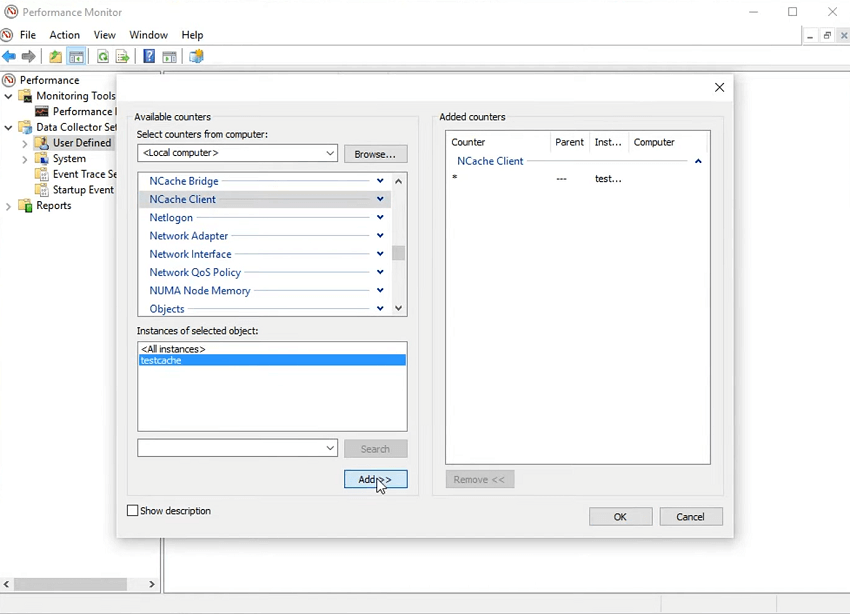Click the Remove << button
This screenshot has height=614, width=850.
(x=480, y=479)
